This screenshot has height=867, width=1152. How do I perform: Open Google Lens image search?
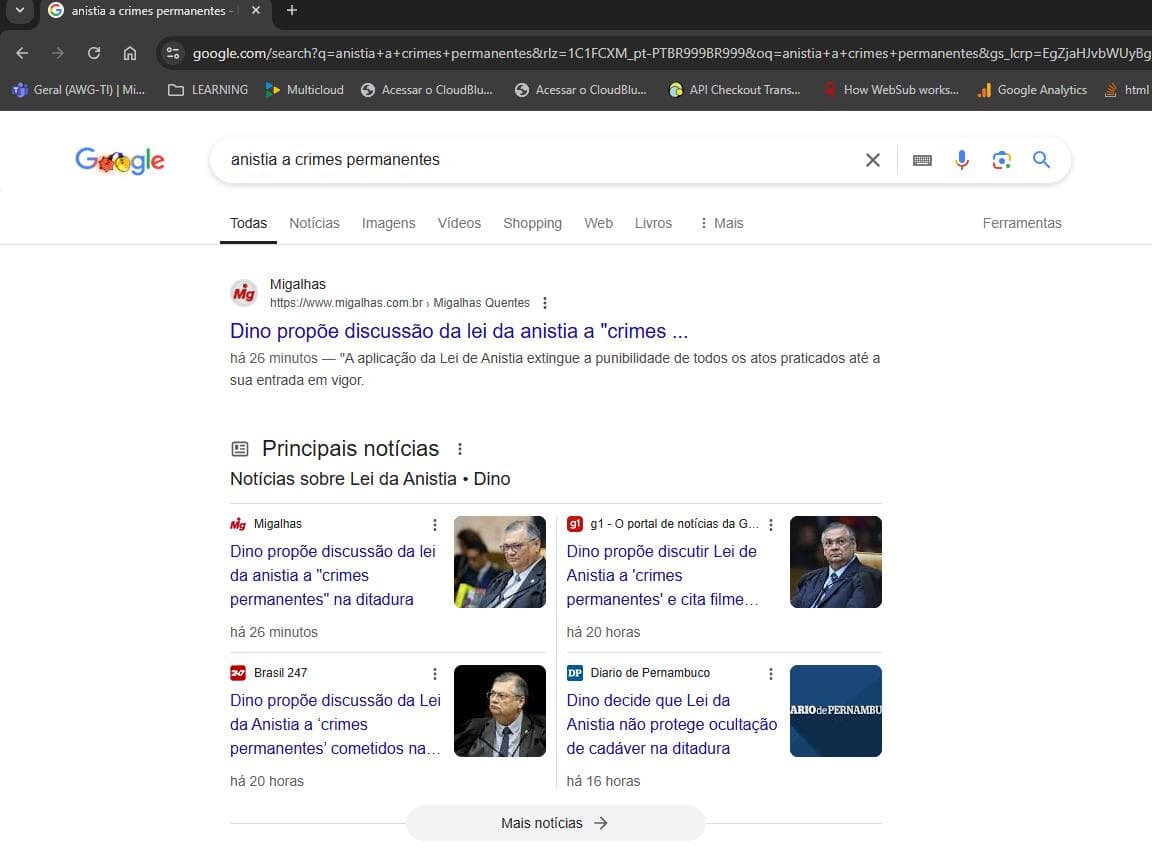pos(1001,160)
